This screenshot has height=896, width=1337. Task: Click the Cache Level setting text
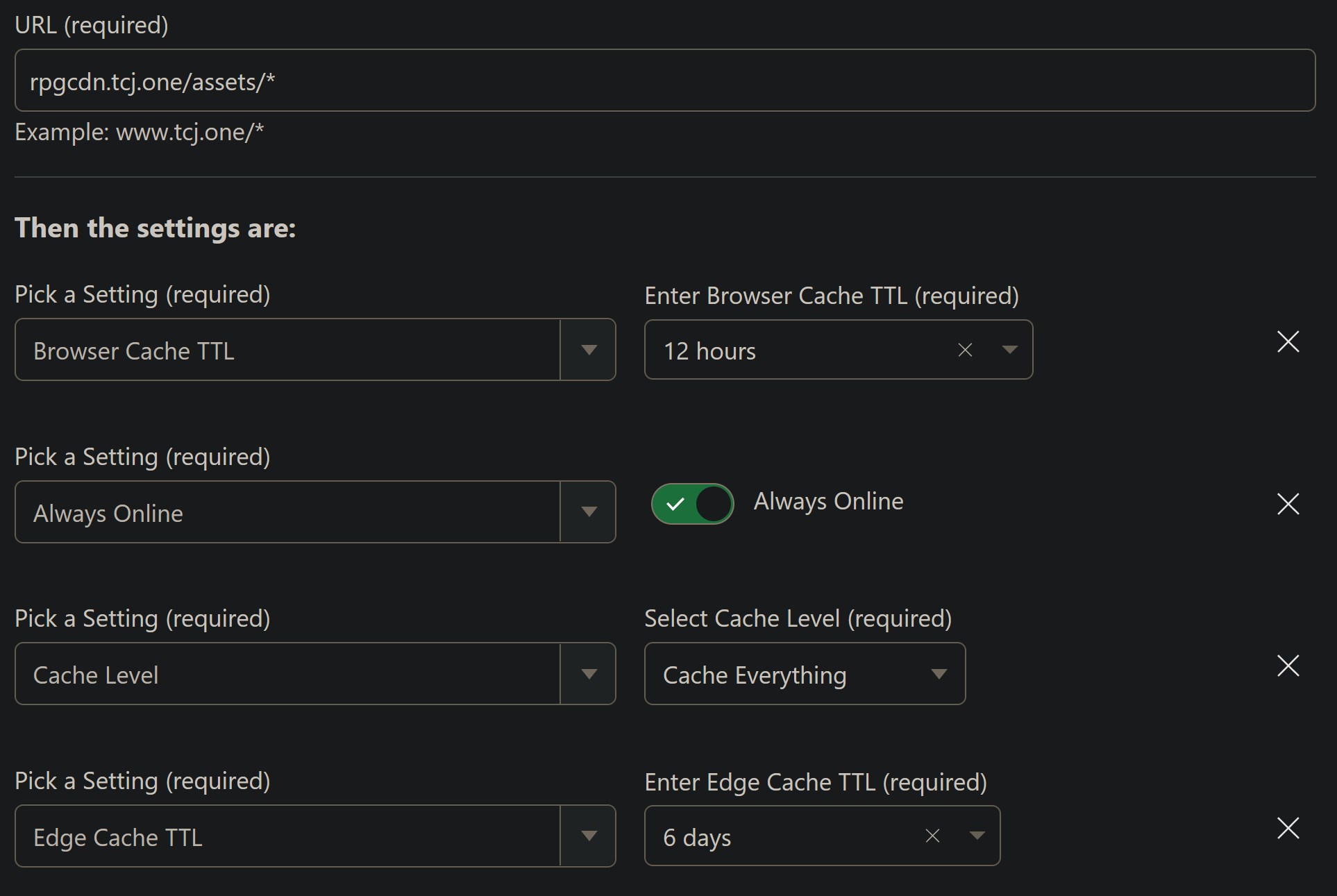pos(96,675)
